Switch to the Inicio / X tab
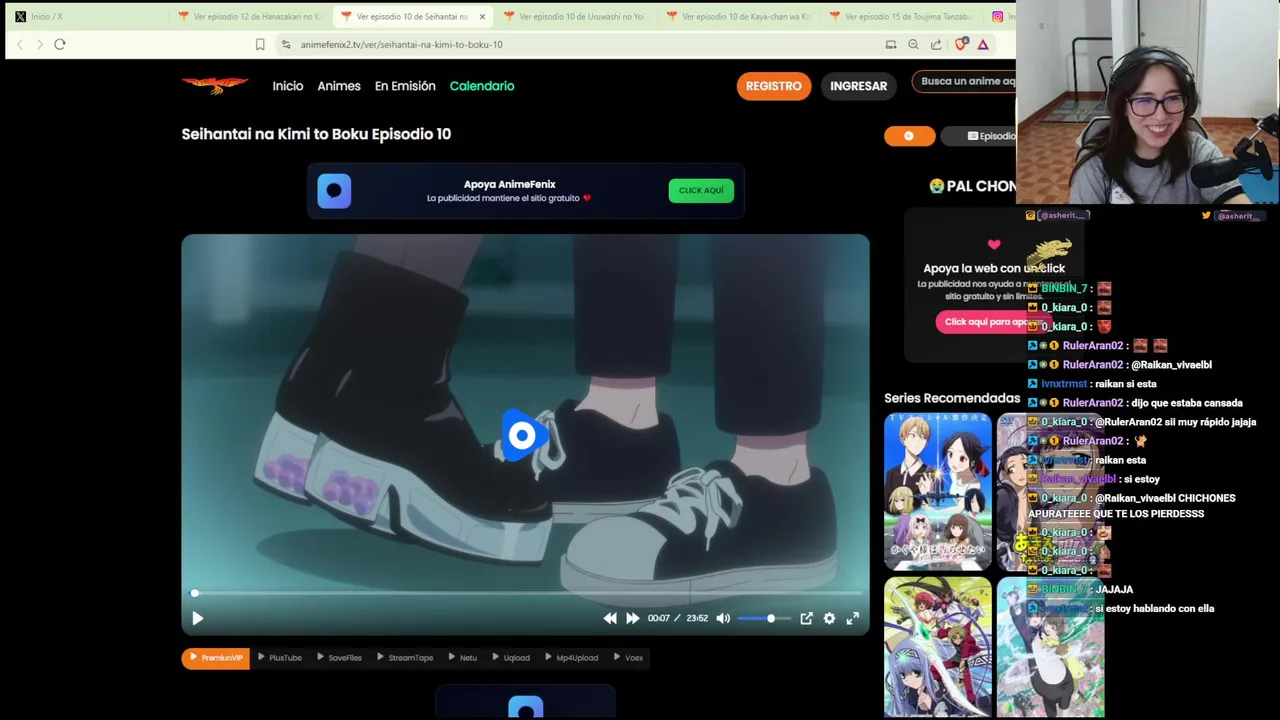Image resolution: width=1280 pixels, height=720 pixels. 85,17
